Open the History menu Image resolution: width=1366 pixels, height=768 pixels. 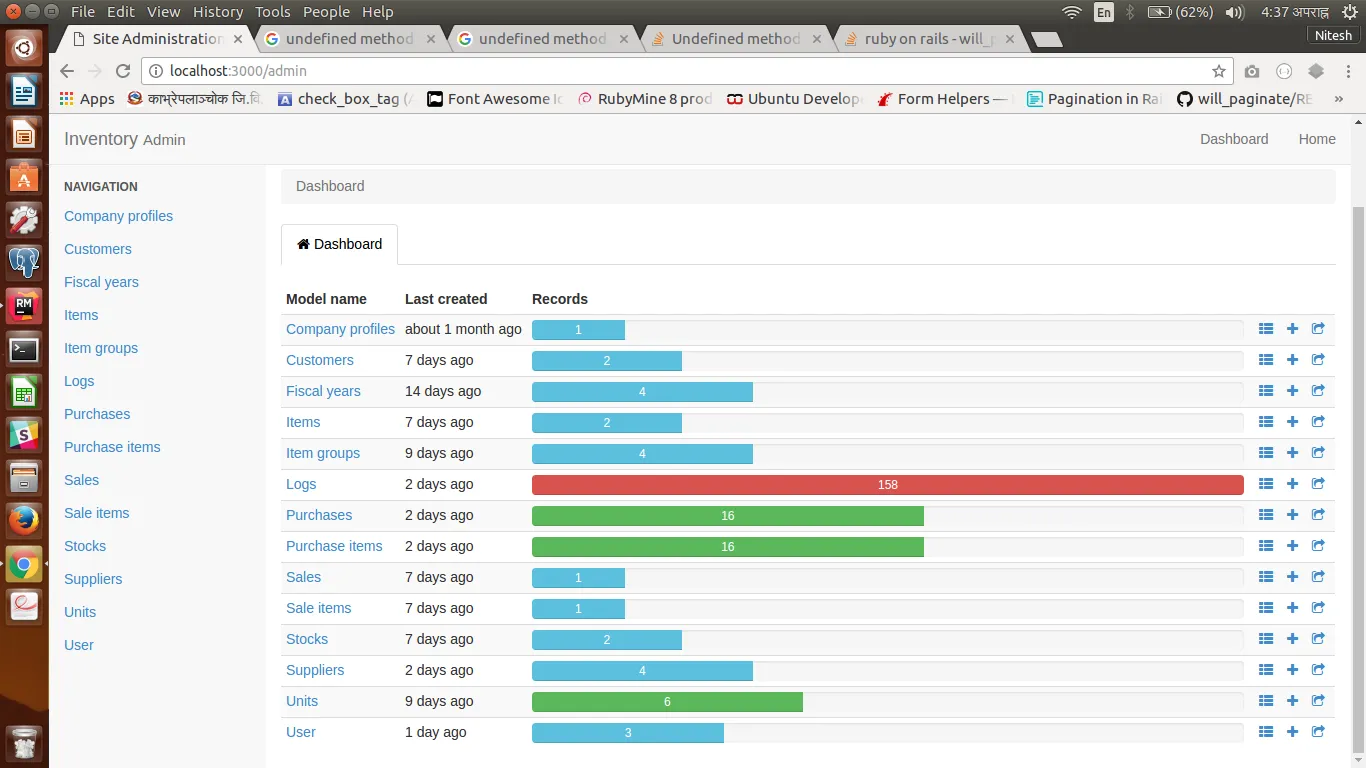point(217,12)
